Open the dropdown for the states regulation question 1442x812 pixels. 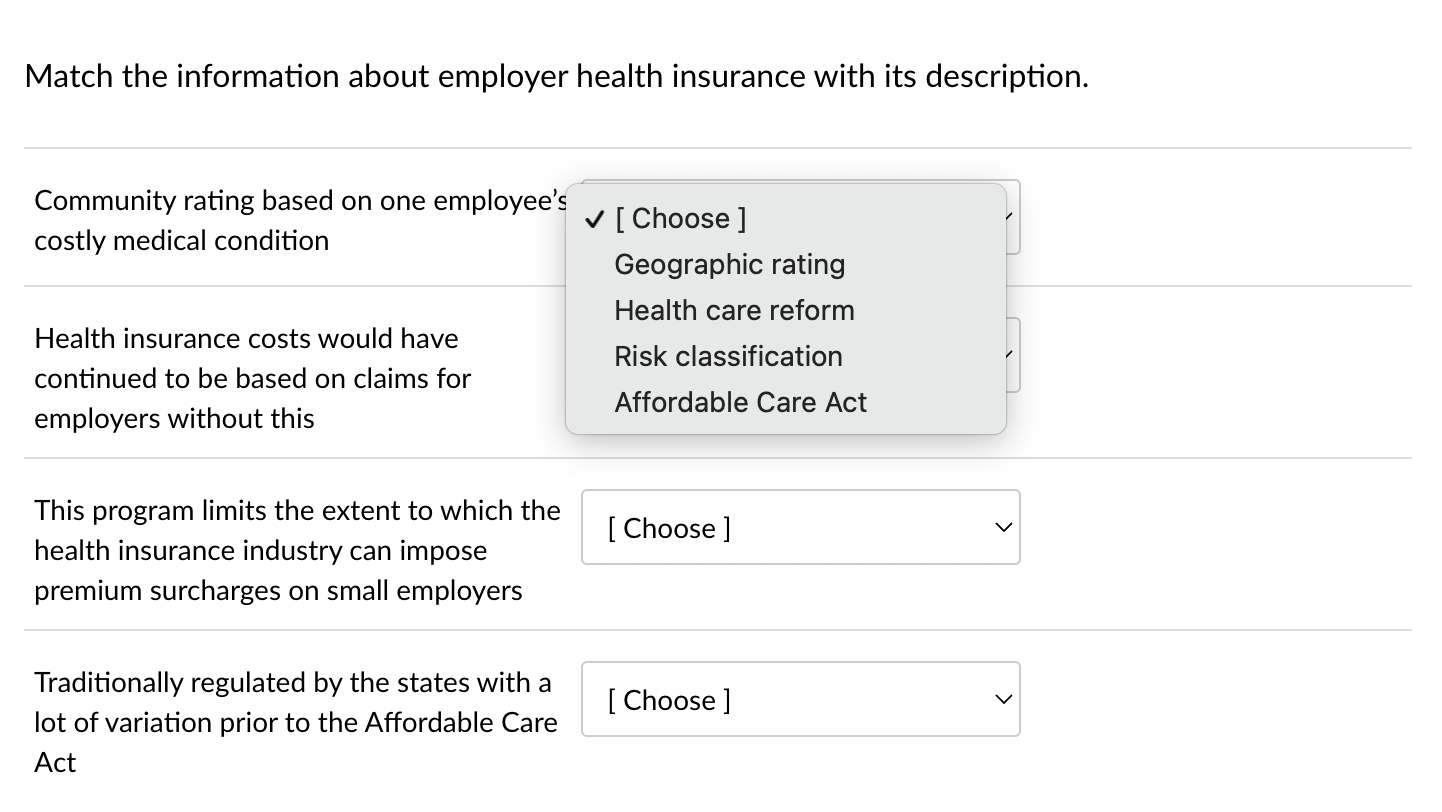point(800,699)
